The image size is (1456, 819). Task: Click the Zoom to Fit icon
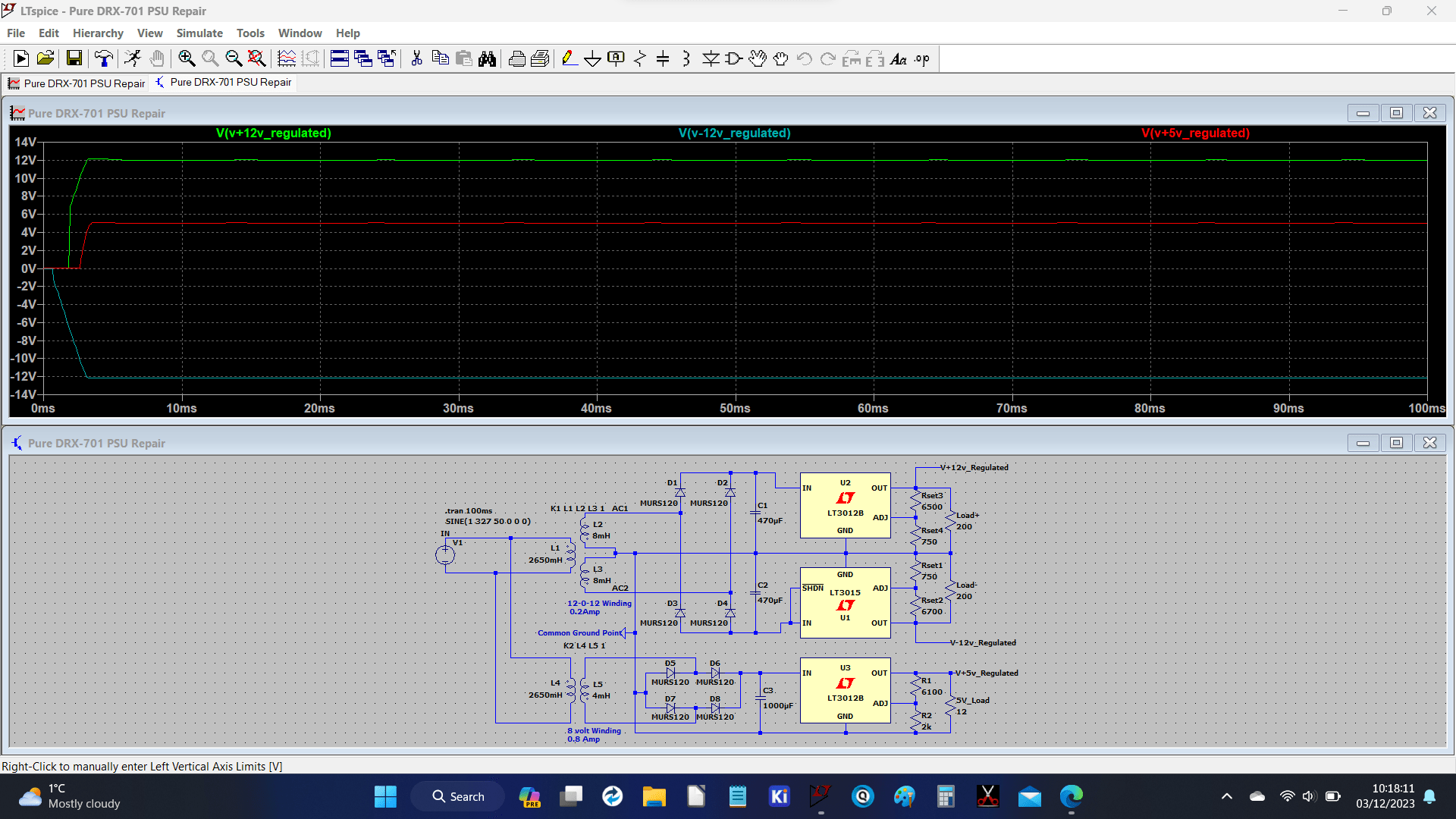coord(257,58)
